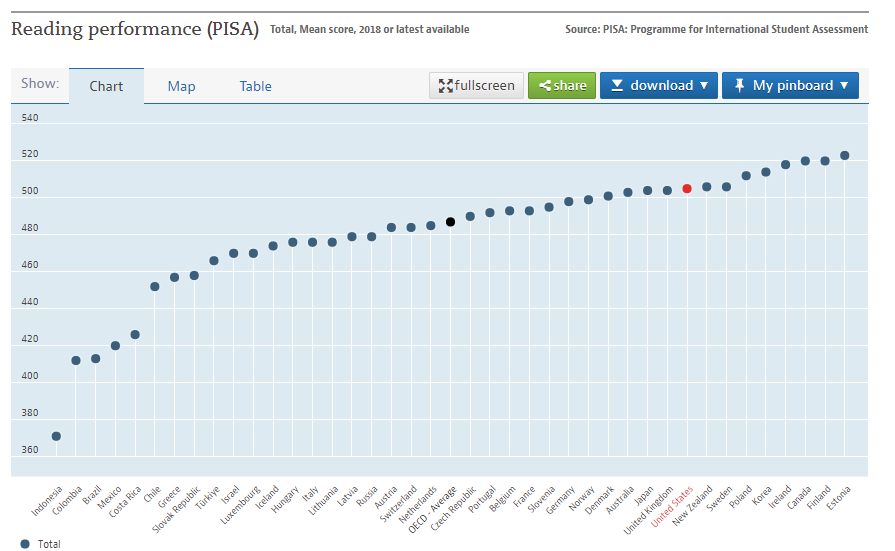Open the Map tab
This screenshot has height=551, width=895.
coord(182,86)
